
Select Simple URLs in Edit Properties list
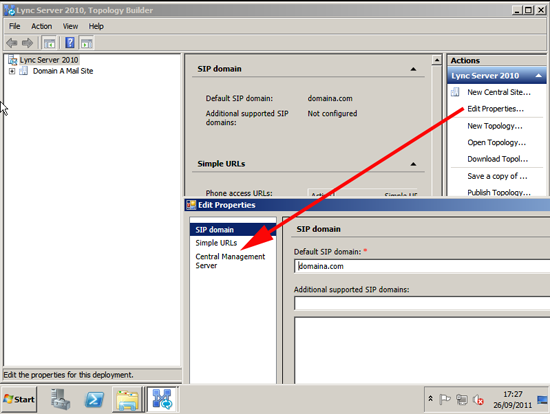216,243
